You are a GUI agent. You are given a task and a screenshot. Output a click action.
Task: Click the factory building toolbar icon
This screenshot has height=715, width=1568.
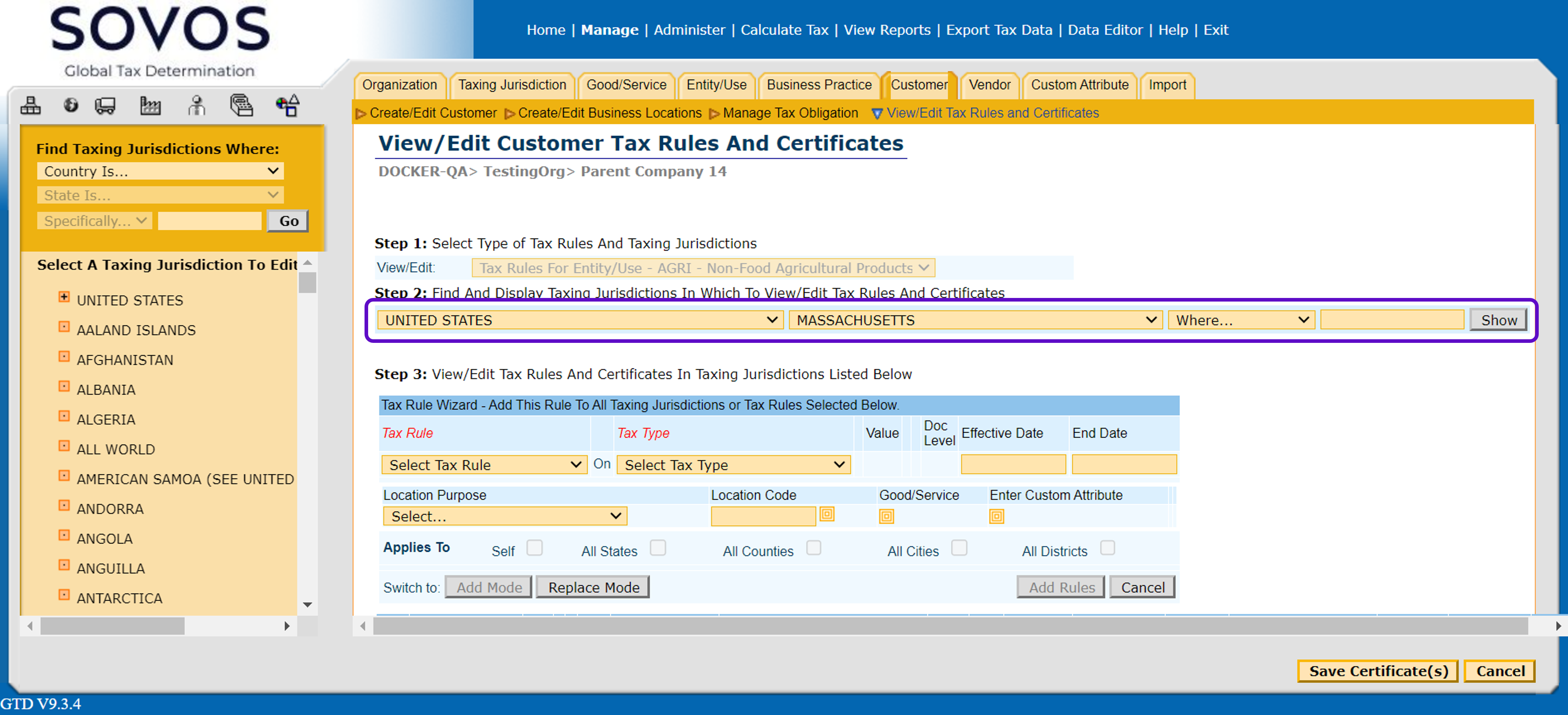tap(150, 105)
